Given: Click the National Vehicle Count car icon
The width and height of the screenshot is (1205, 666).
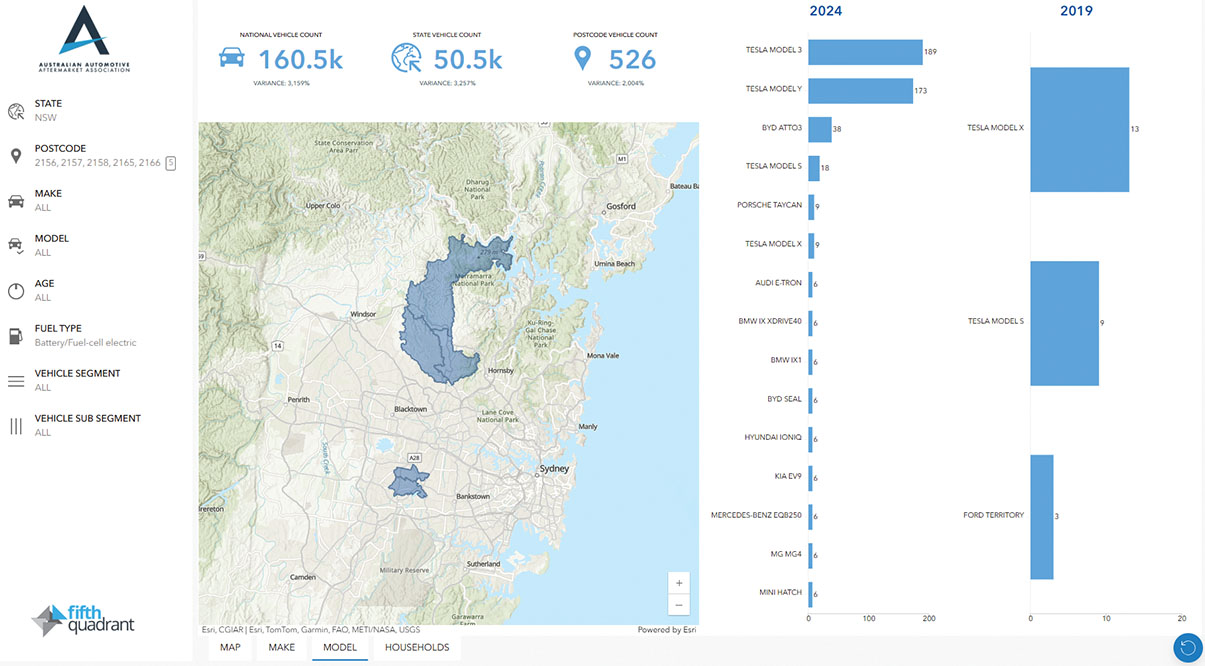Looking at the screenshot, I should click(x=231, y=59).
